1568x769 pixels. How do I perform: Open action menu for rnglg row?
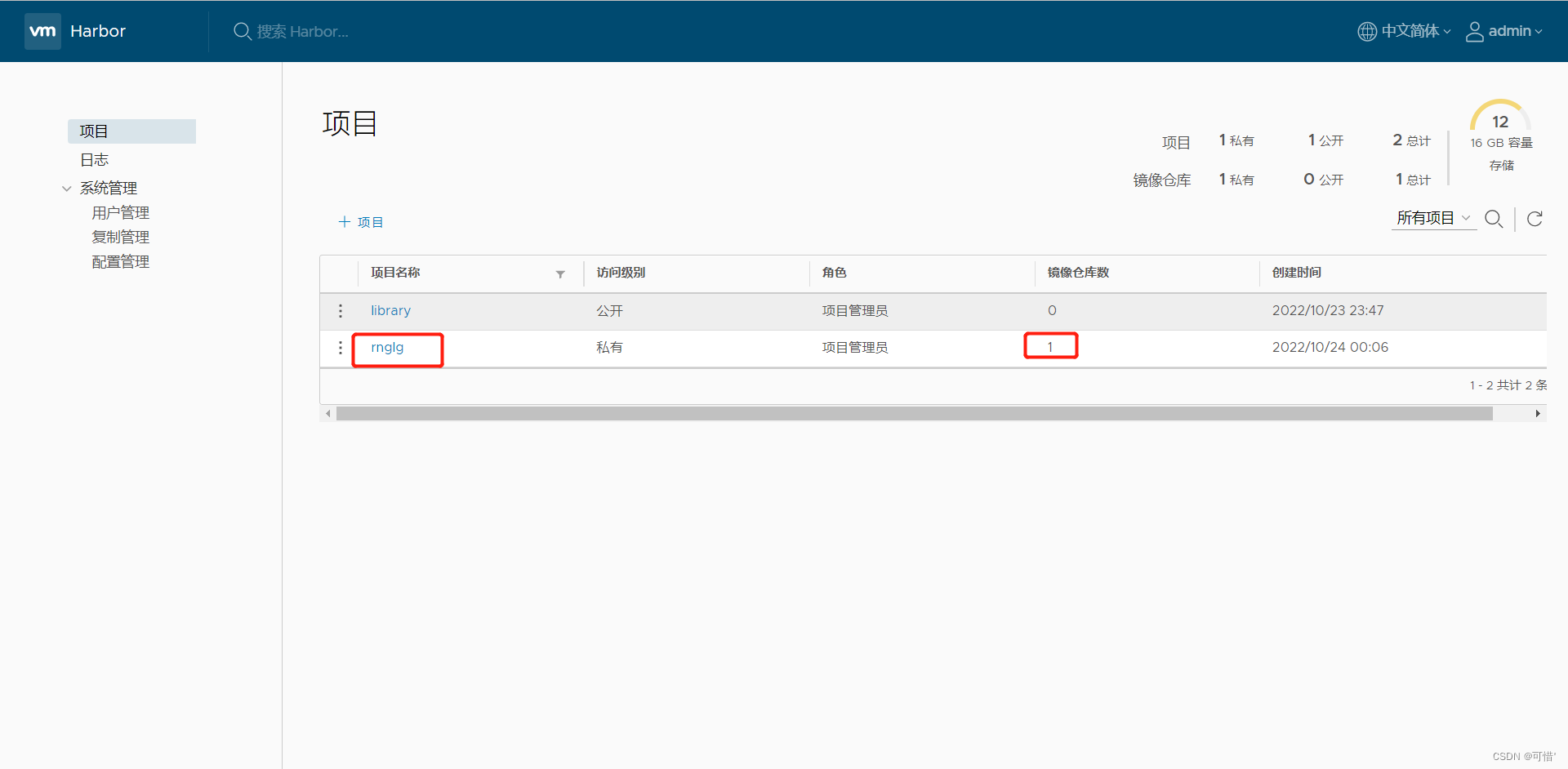(x=341, y=348)
